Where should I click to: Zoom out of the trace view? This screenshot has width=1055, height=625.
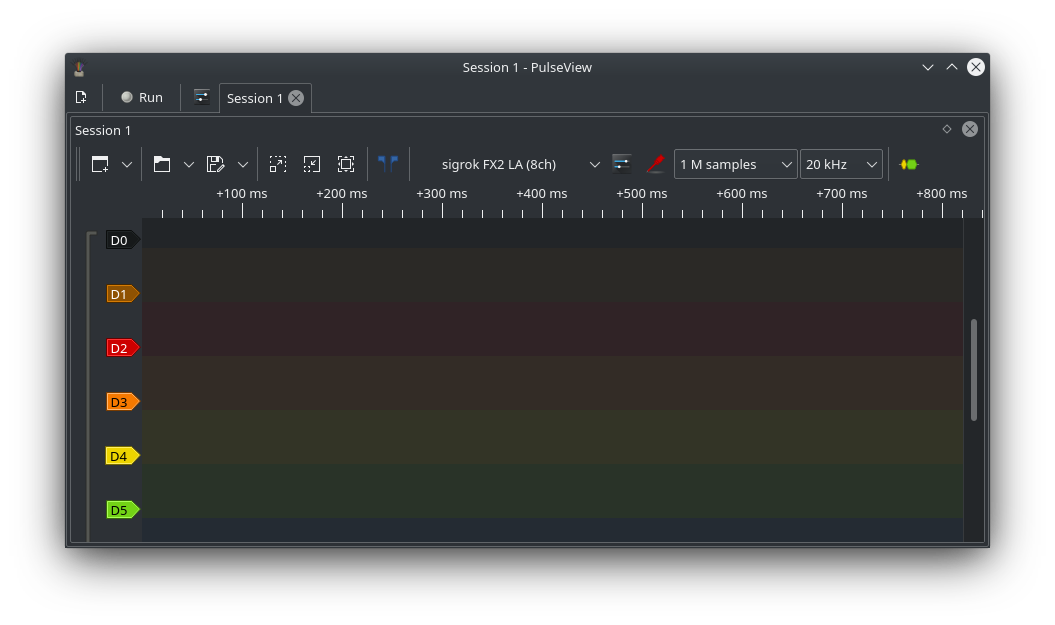pos(312,163)
